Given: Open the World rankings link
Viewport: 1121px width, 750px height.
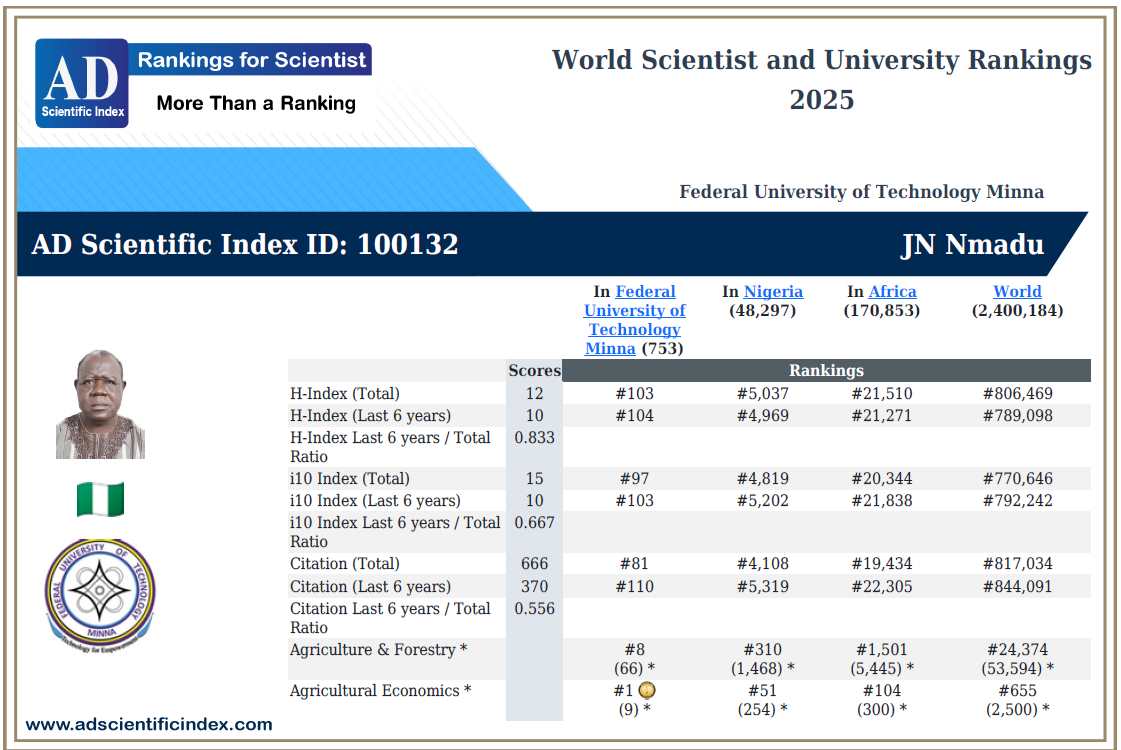Looking at the screenshot, I should (1017, 291).
